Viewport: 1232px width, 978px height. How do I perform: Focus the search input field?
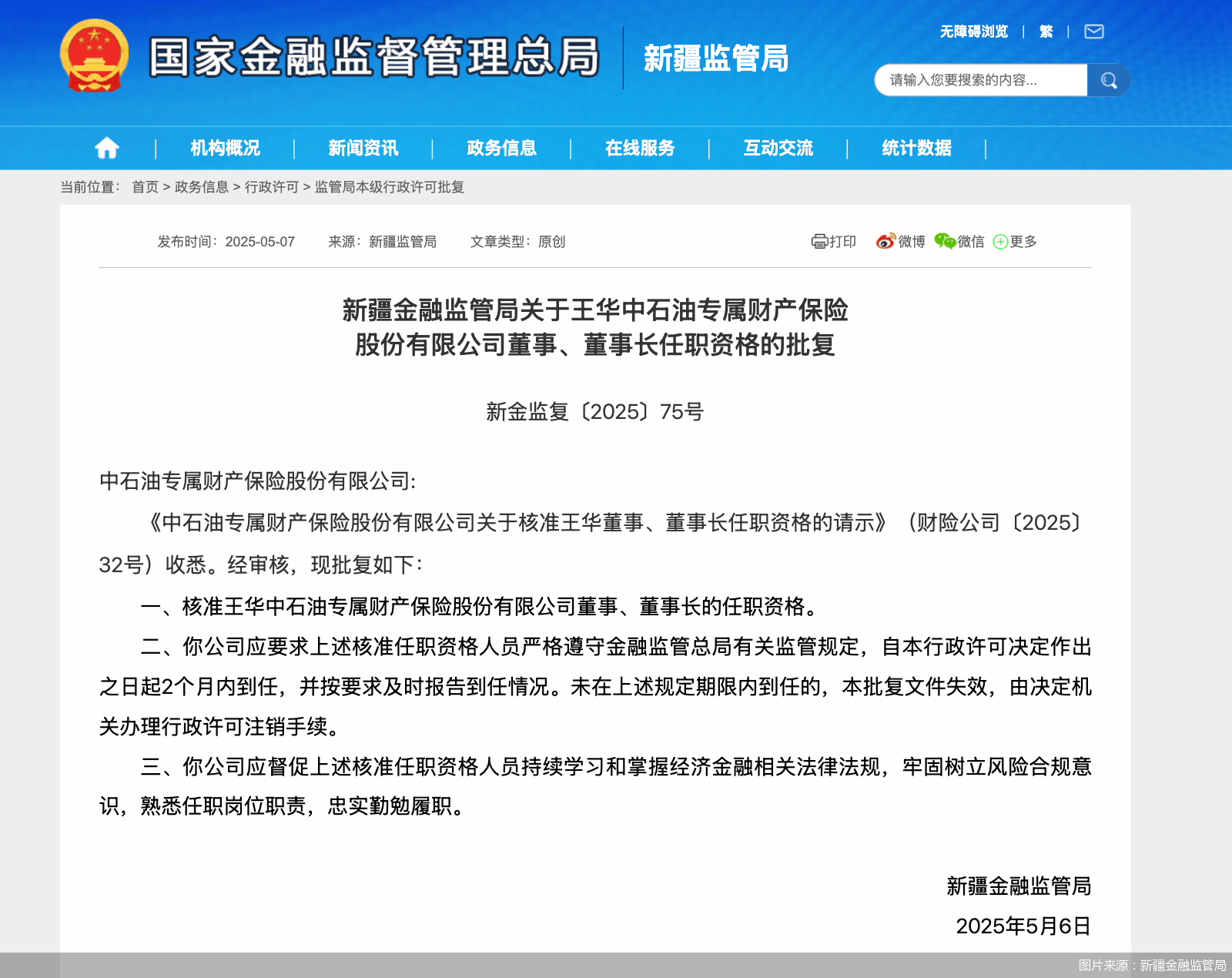tap(981, 80)
